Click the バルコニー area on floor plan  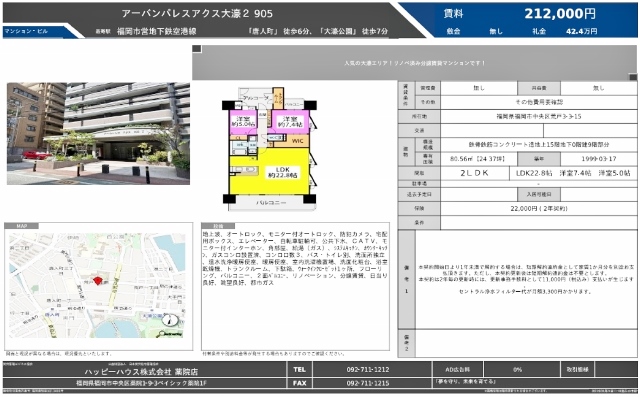(x=271, y=203)
